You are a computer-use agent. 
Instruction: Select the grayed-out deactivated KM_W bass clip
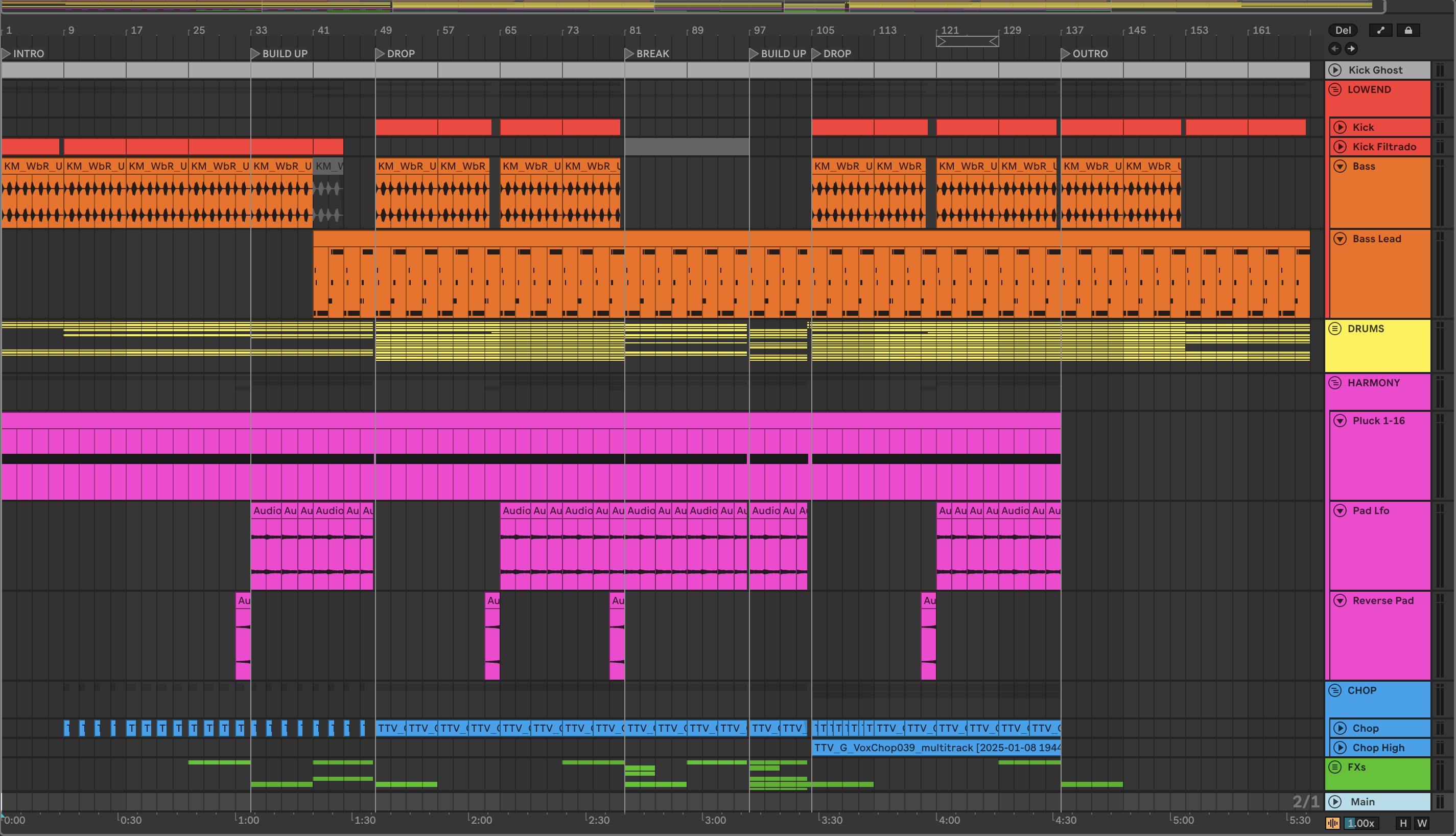pyautogui.click(x=328, y=193)
